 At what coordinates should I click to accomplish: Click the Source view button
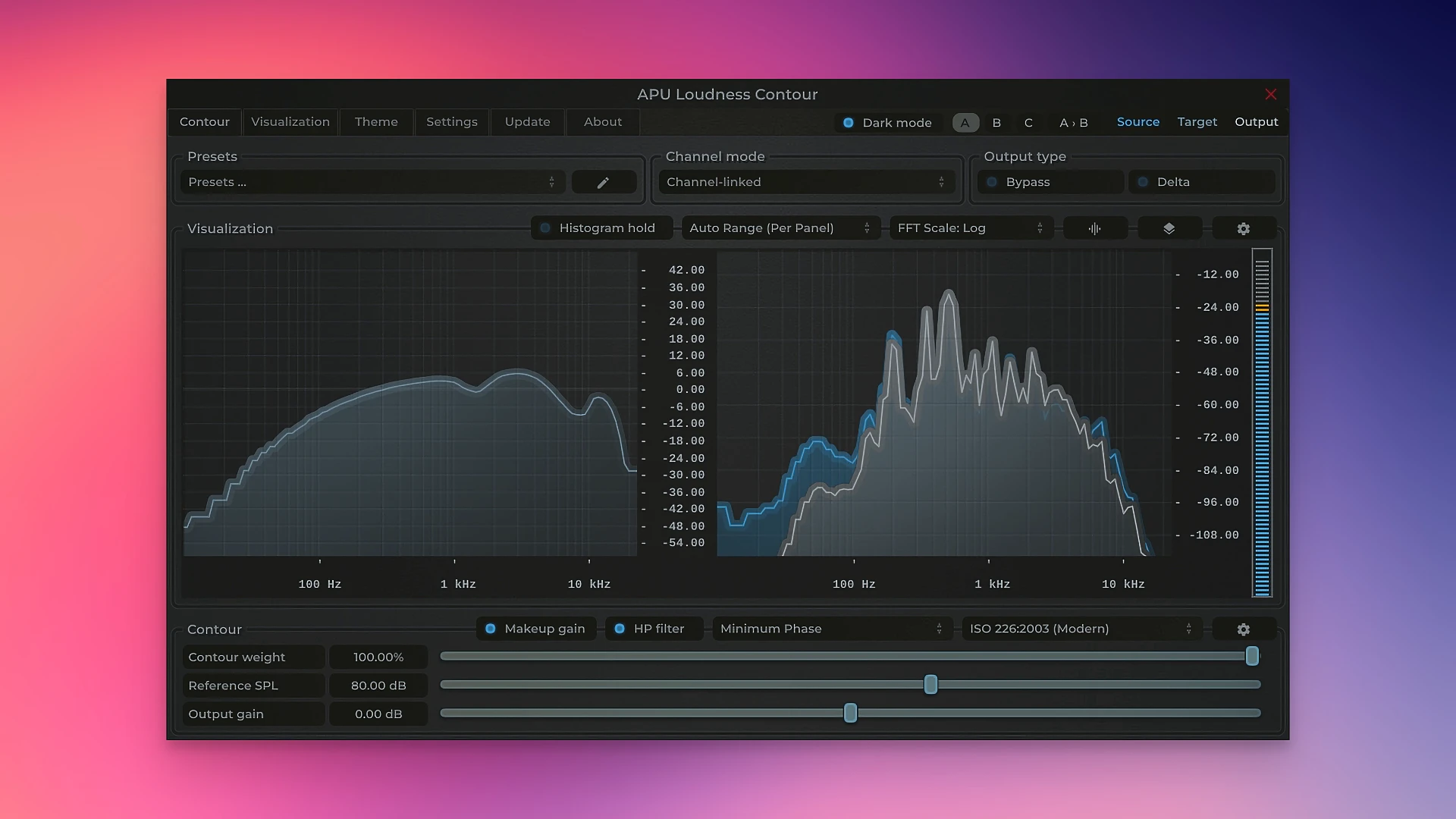click(x=1138, y=121)
